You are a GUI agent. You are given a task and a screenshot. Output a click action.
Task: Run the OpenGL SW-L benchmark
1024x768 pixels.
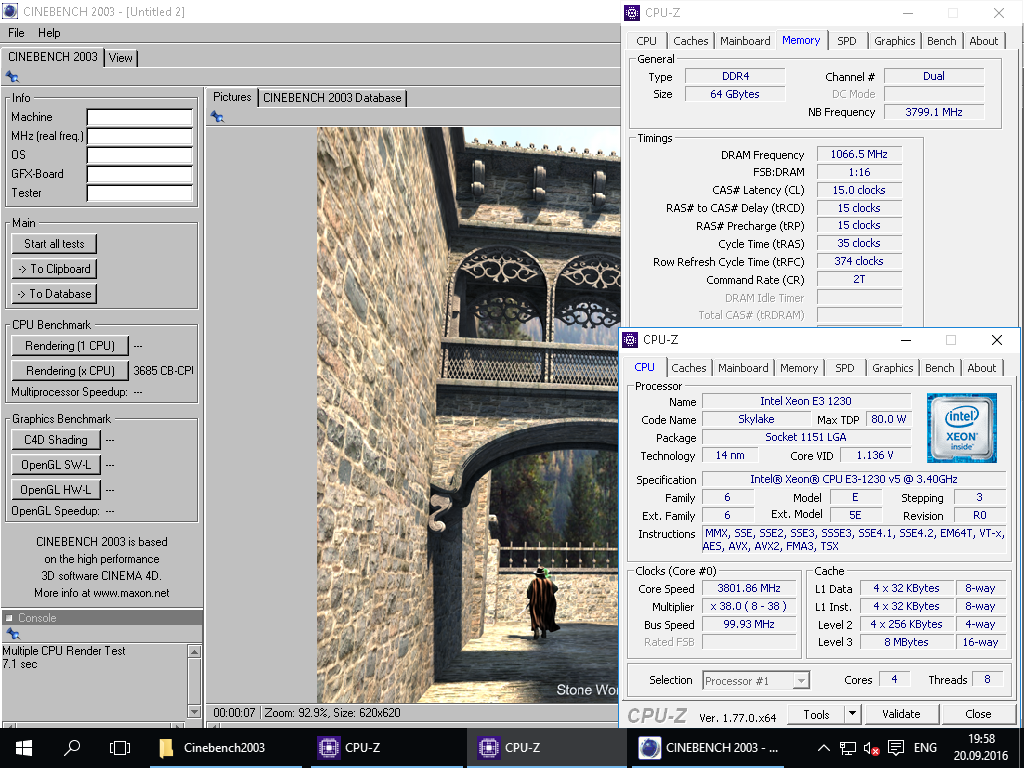pyautogui.click(x=56, y=464)
